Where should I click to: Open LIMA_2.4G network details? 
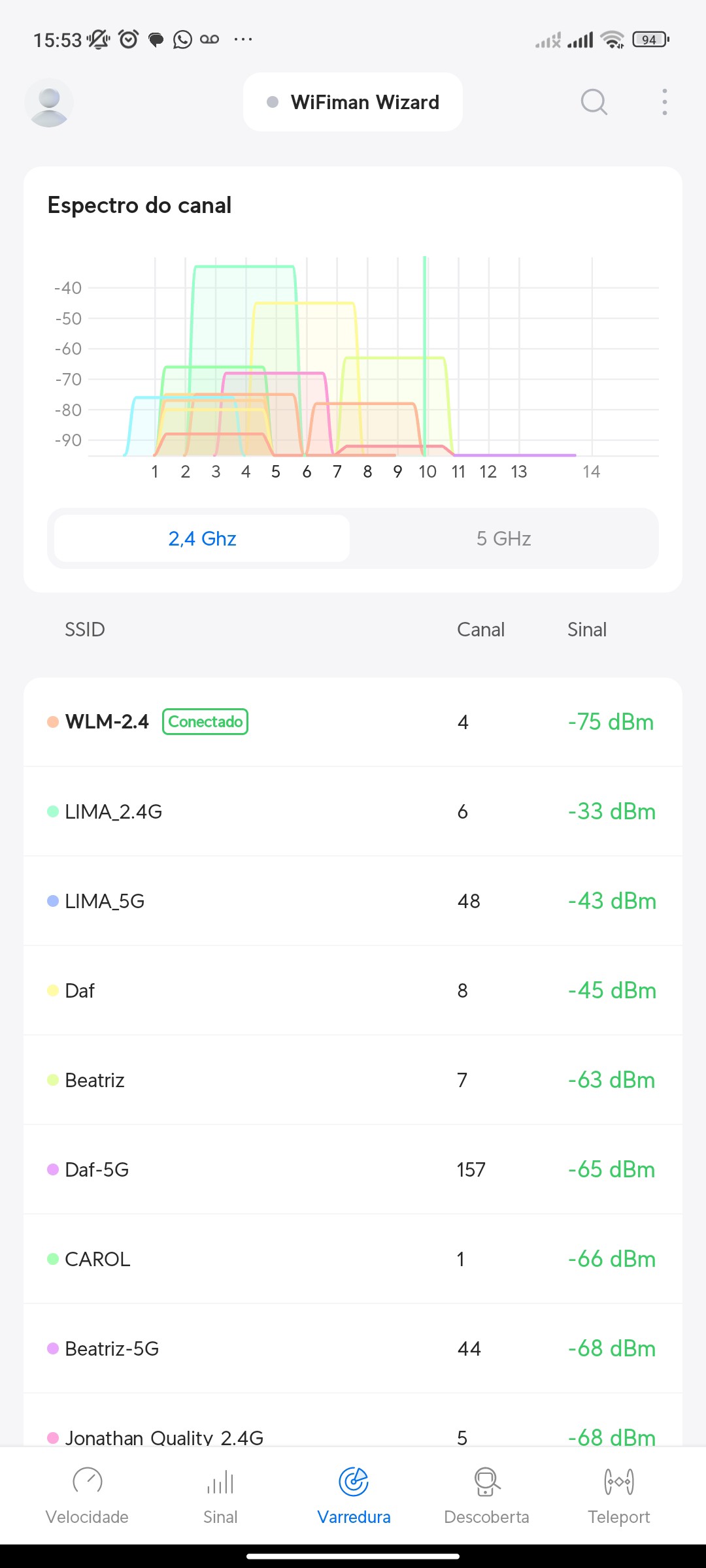353,811
